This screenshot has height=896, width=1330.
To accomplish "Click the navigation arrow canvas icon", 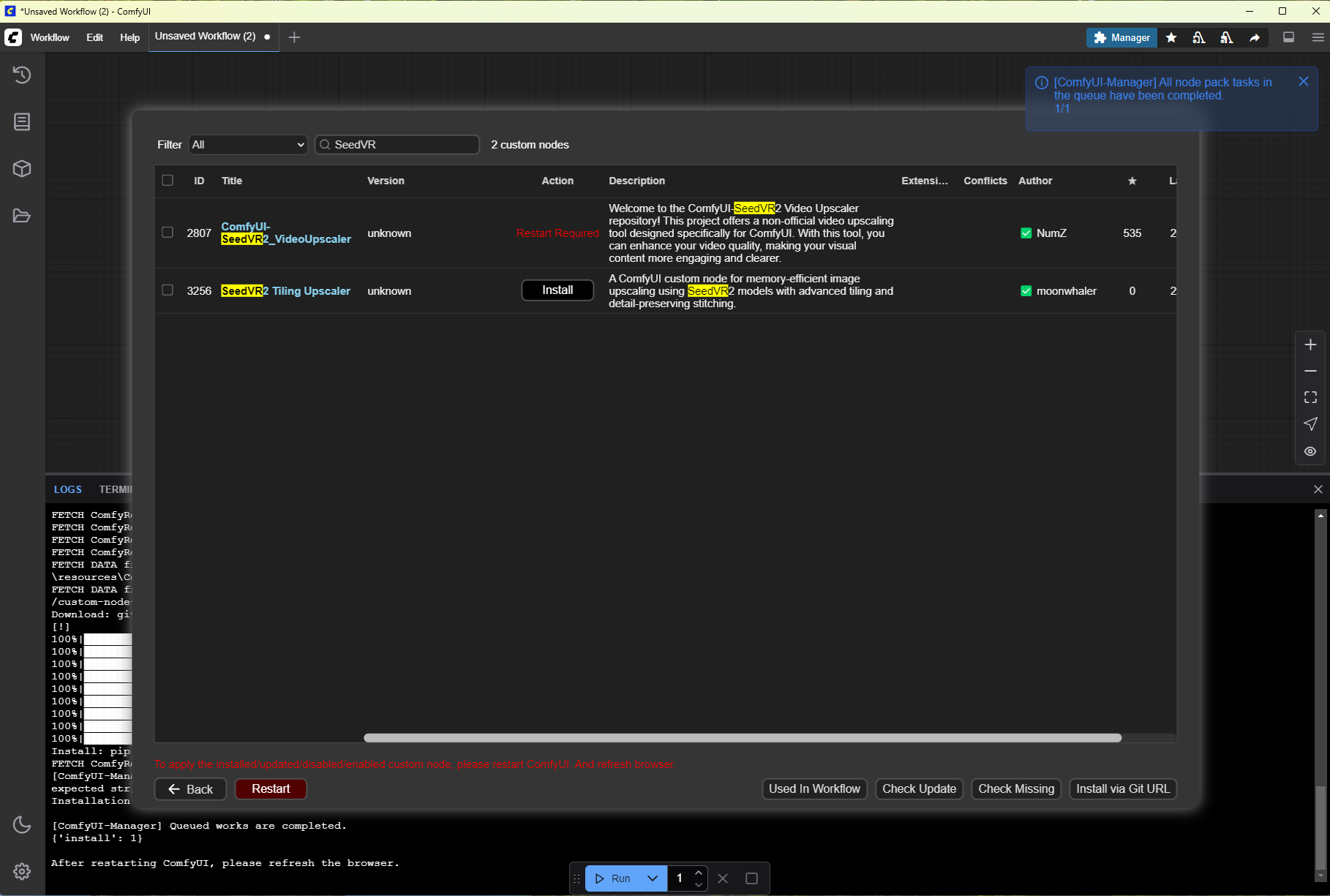I will coord(1310,424).
